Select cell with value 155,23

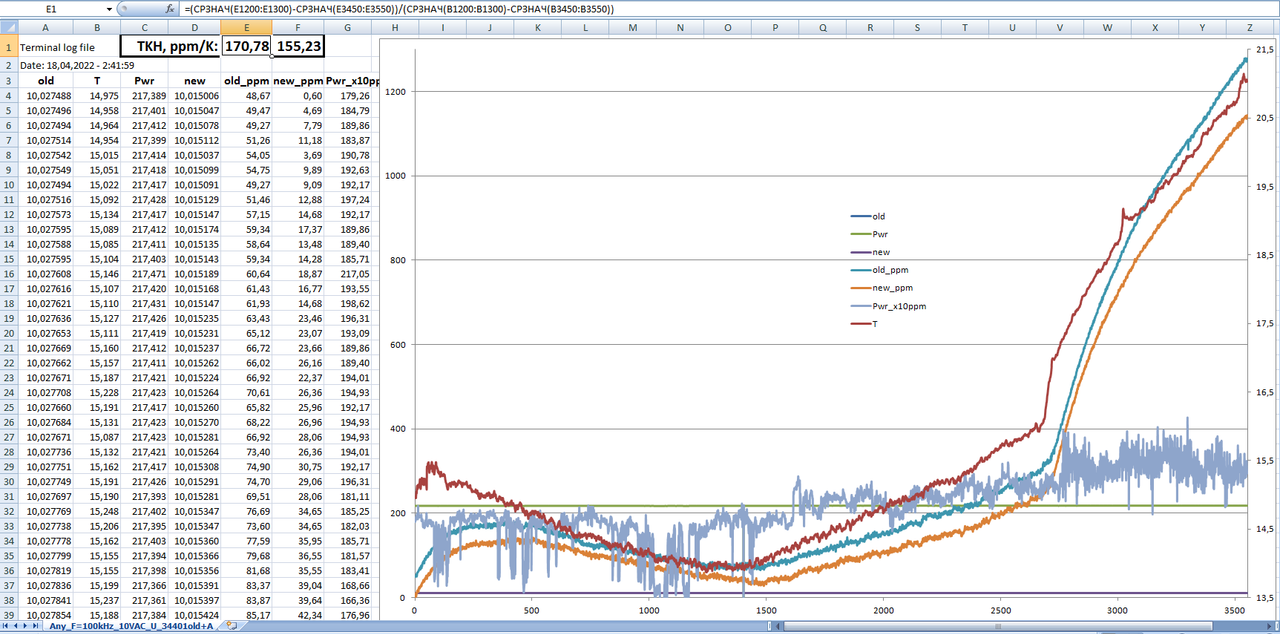point(297,47)
